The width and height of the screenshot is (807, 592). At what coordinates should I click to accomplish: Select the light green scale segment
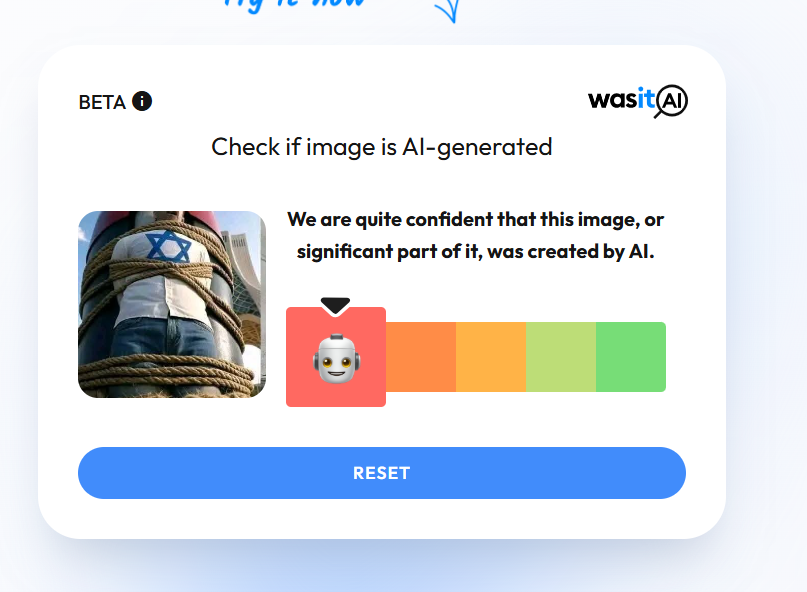[x=561, y=357]
